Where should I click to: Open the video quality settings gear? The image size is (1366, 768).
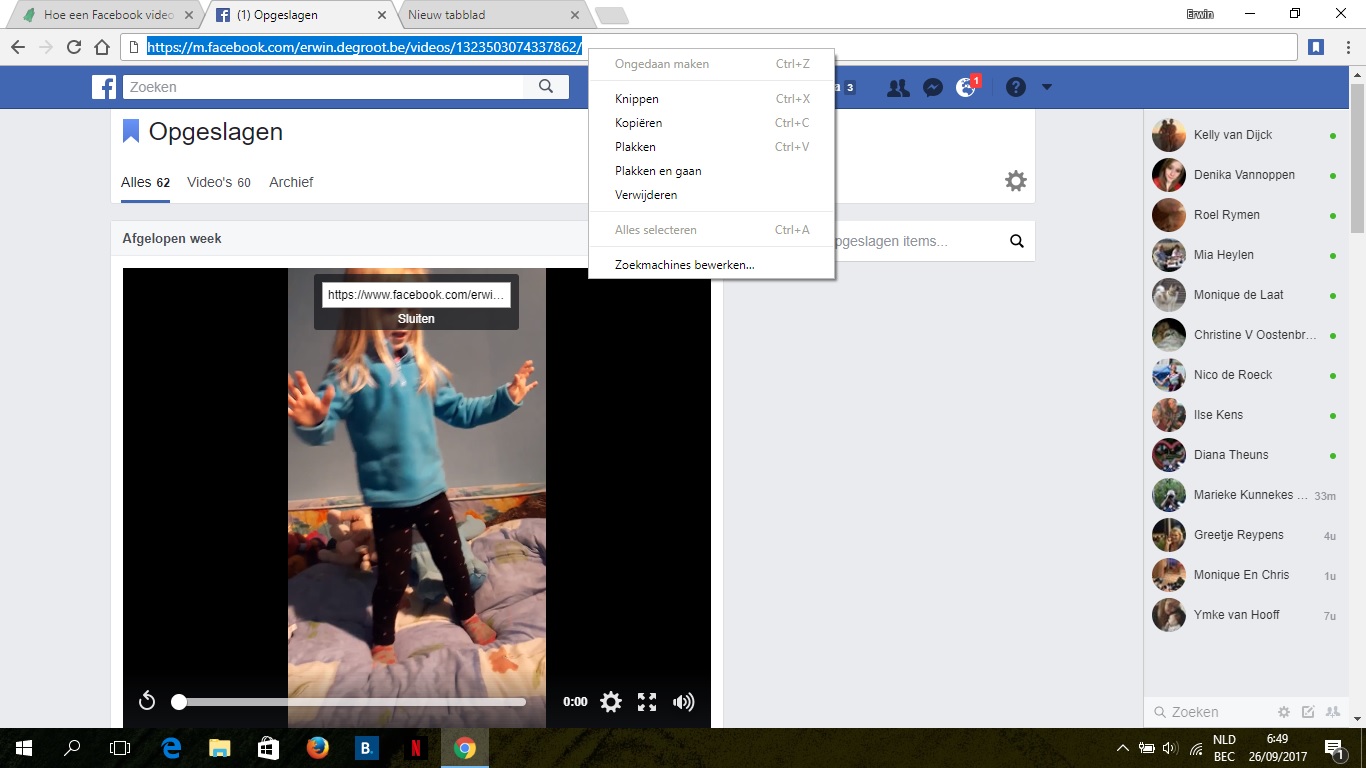[x=611, y=702]
